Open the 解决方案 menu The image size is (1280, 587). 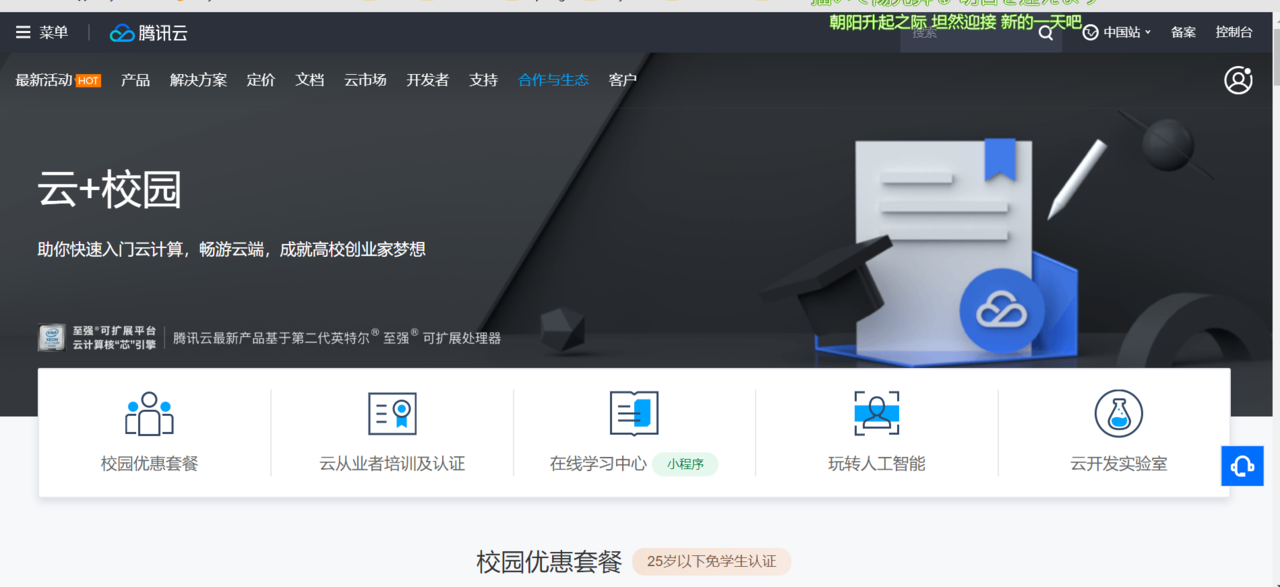198,80
